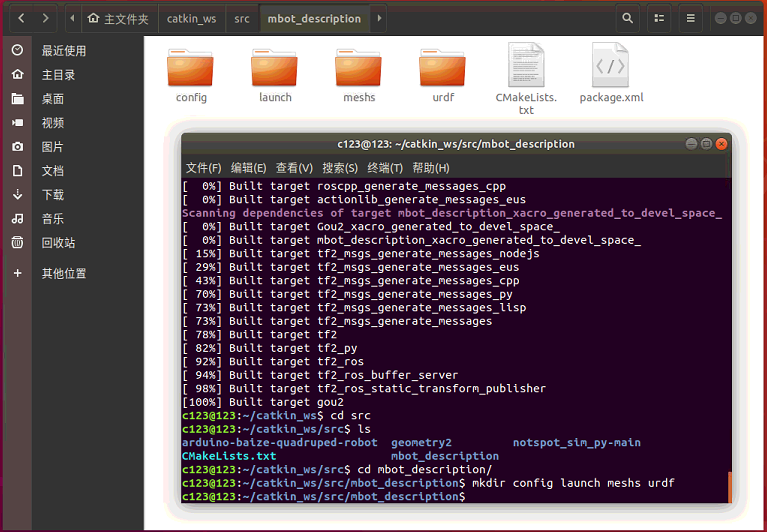Open the file manager search
This screenshot has height=532, width=767.
pos(627,19)
